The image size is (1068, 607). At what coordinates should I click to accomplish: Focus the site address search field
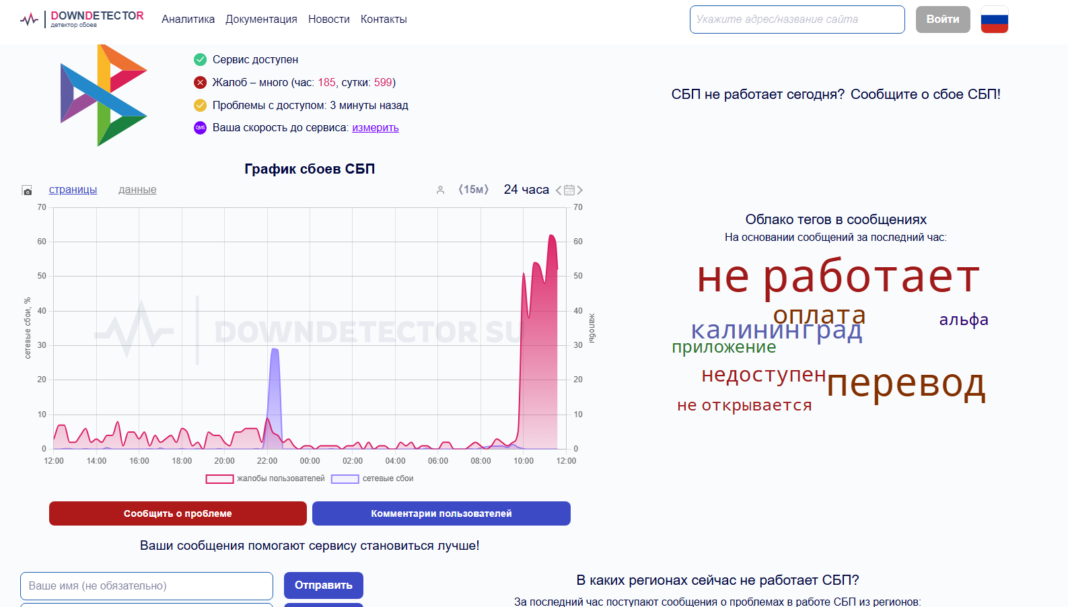coord(796,19)
